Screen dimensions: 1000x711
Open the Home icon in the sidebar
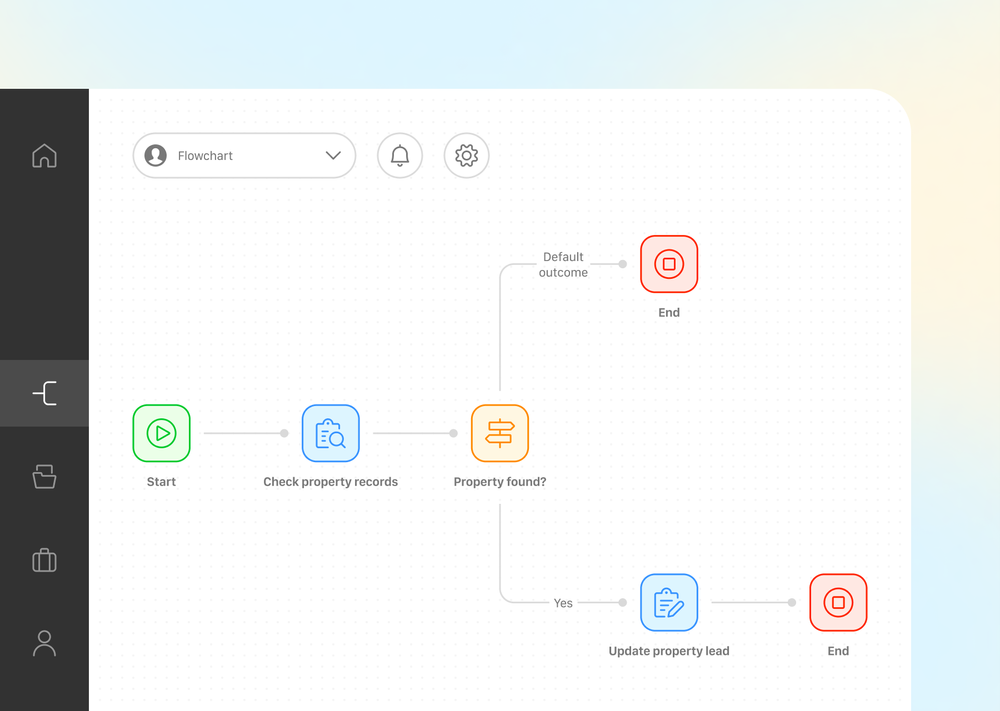(44, 156)
